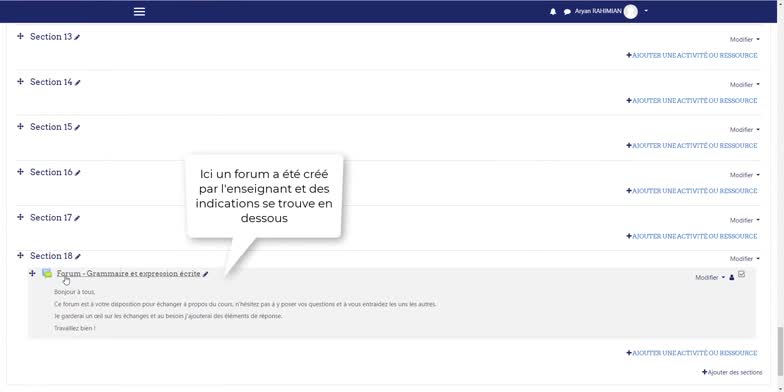The image size is (784, 392).
Task: Click the Section 14 title
Action: pos(51,82)
